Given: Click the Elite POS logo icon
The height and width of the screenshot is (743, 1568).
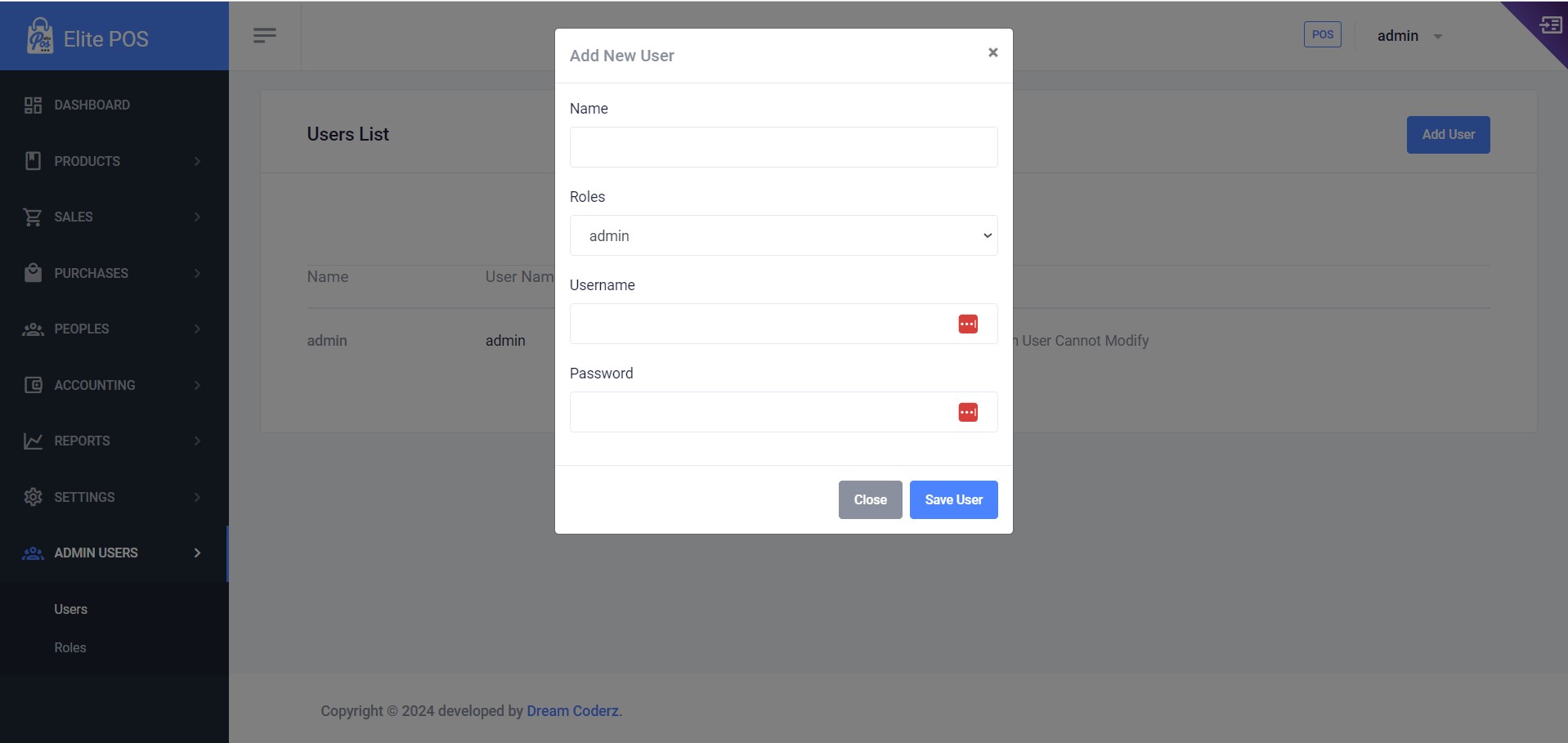Looking at the screenshot, I should click(39, 37).
